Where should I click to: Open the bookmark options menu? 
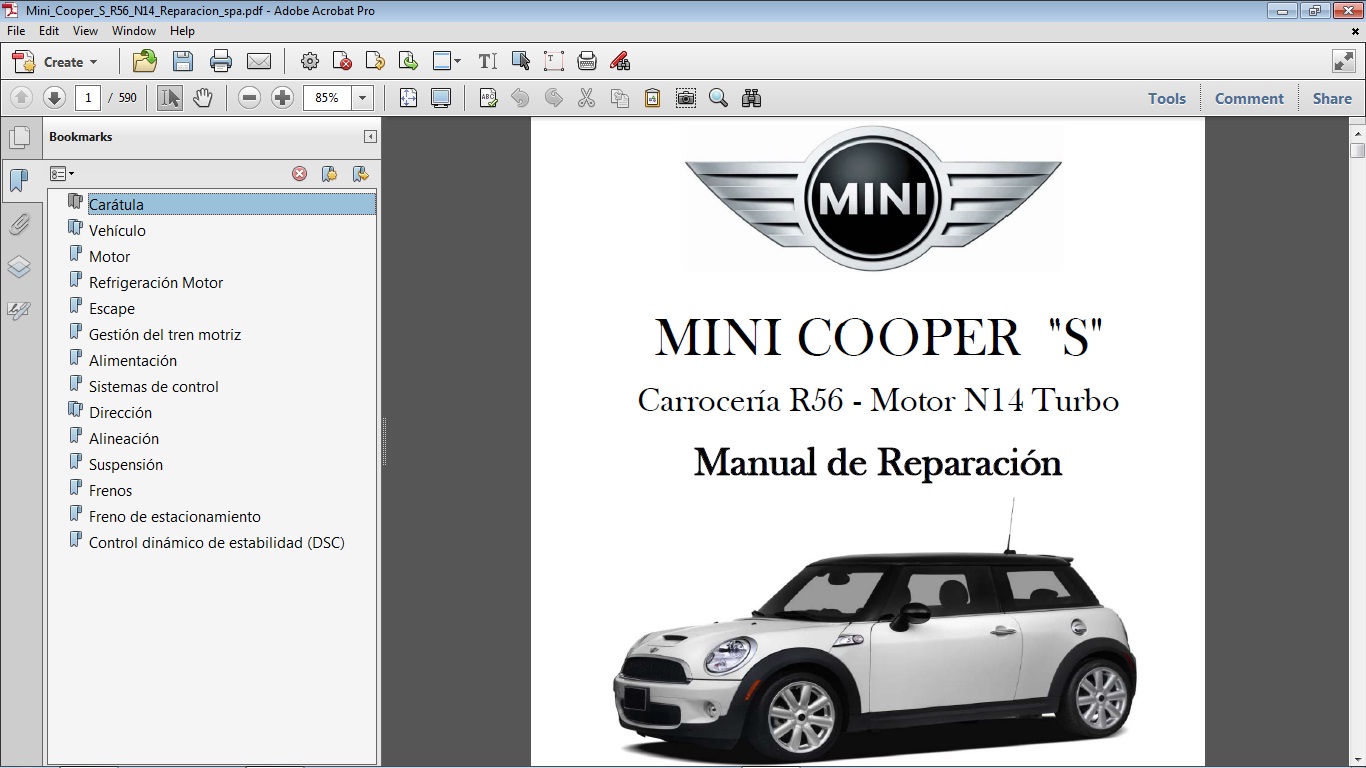coord(62,173)
